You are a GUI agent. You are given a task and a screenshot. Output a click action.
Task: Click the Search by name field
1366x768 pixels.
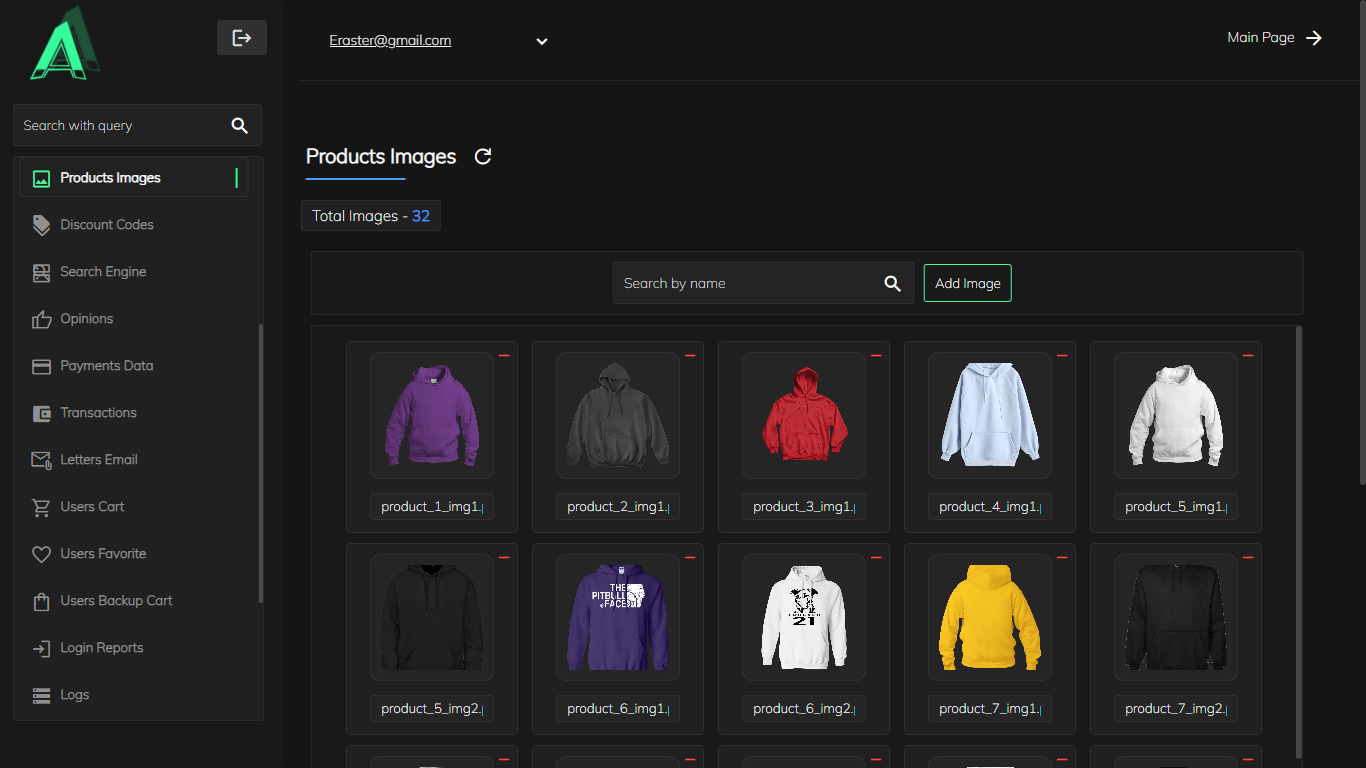coord(745,284)
